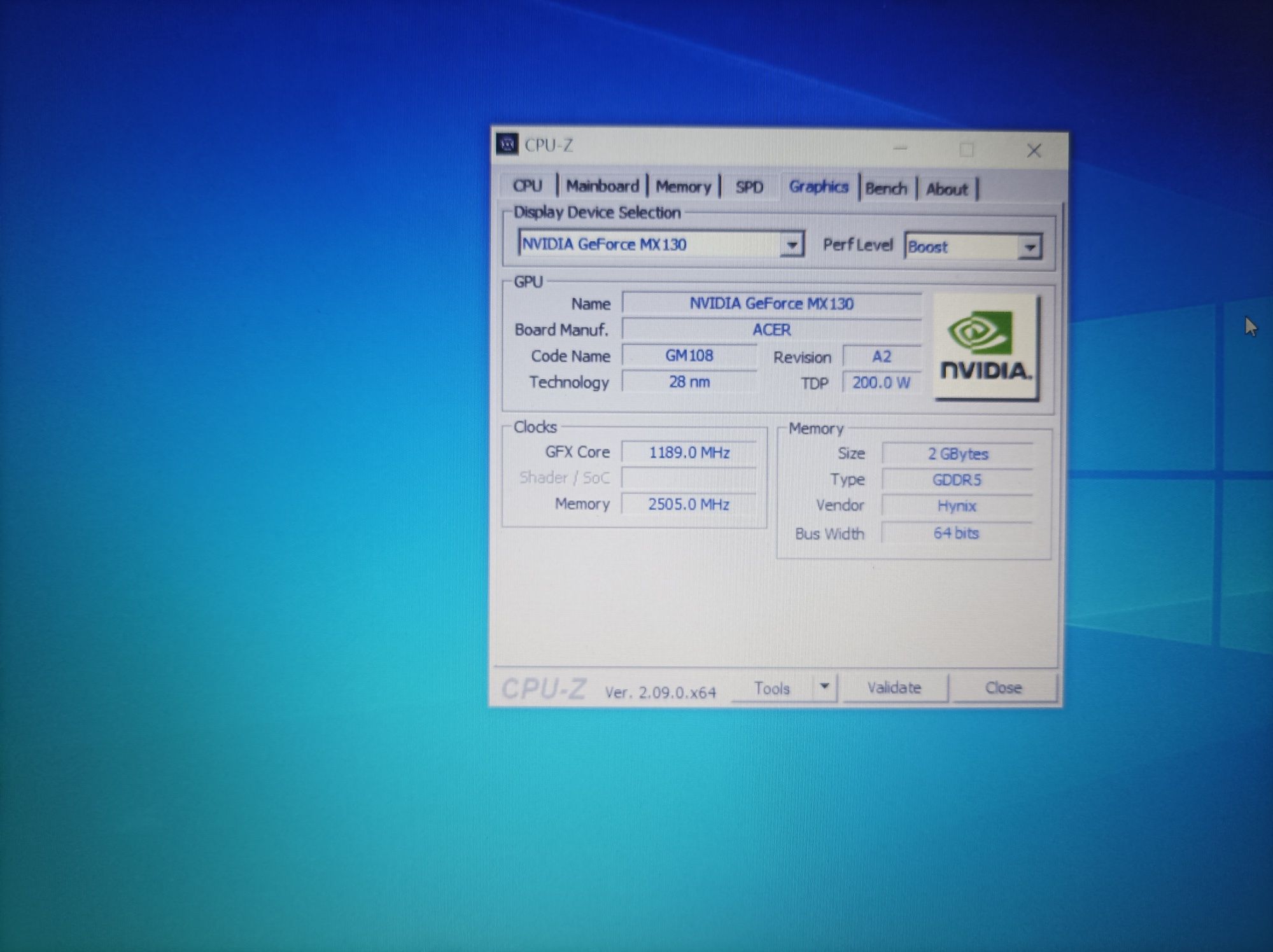Click the GM108 code name value

point(689,356)
